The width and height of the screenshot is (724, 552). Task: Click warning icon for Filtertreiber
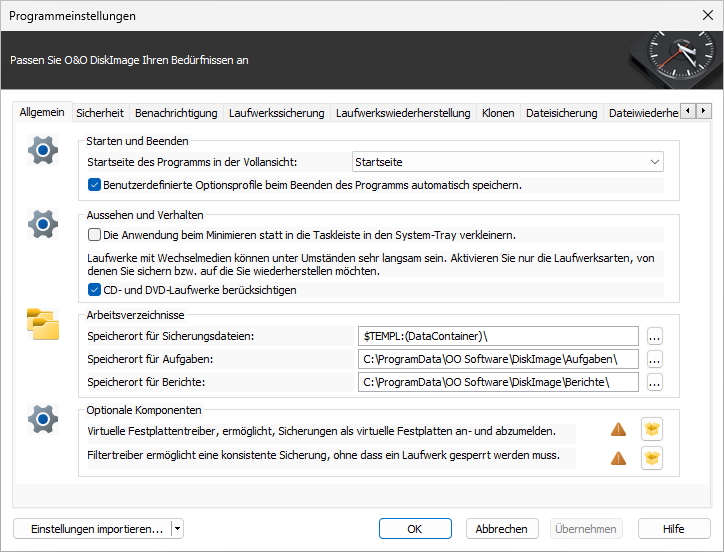coord(618,458)
